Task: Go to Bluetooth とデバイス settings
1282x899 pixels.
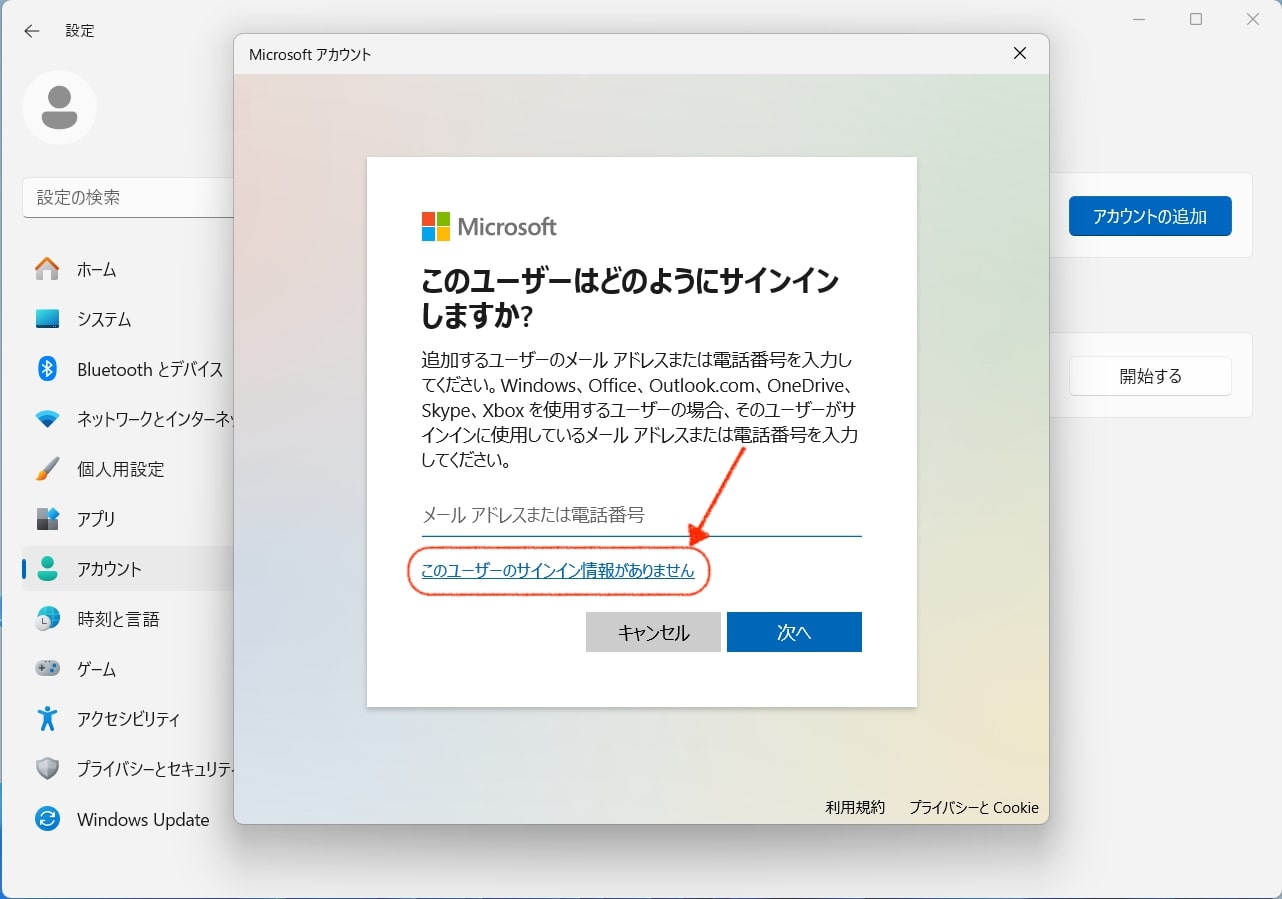Action: point(127,369)
